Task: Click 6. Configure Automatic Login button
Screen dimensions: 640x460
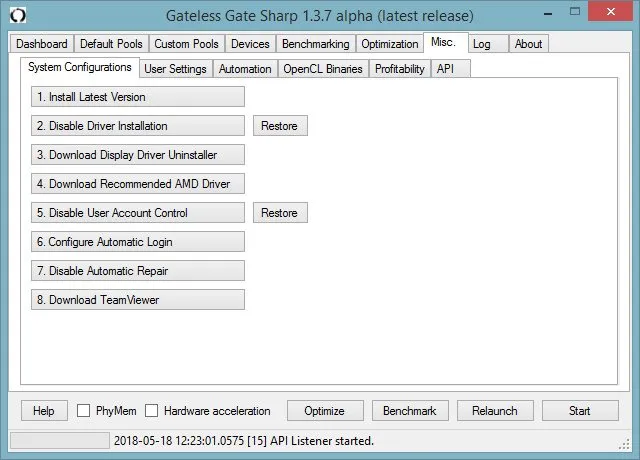Action: pyautogui.click(x=138, y=242)
